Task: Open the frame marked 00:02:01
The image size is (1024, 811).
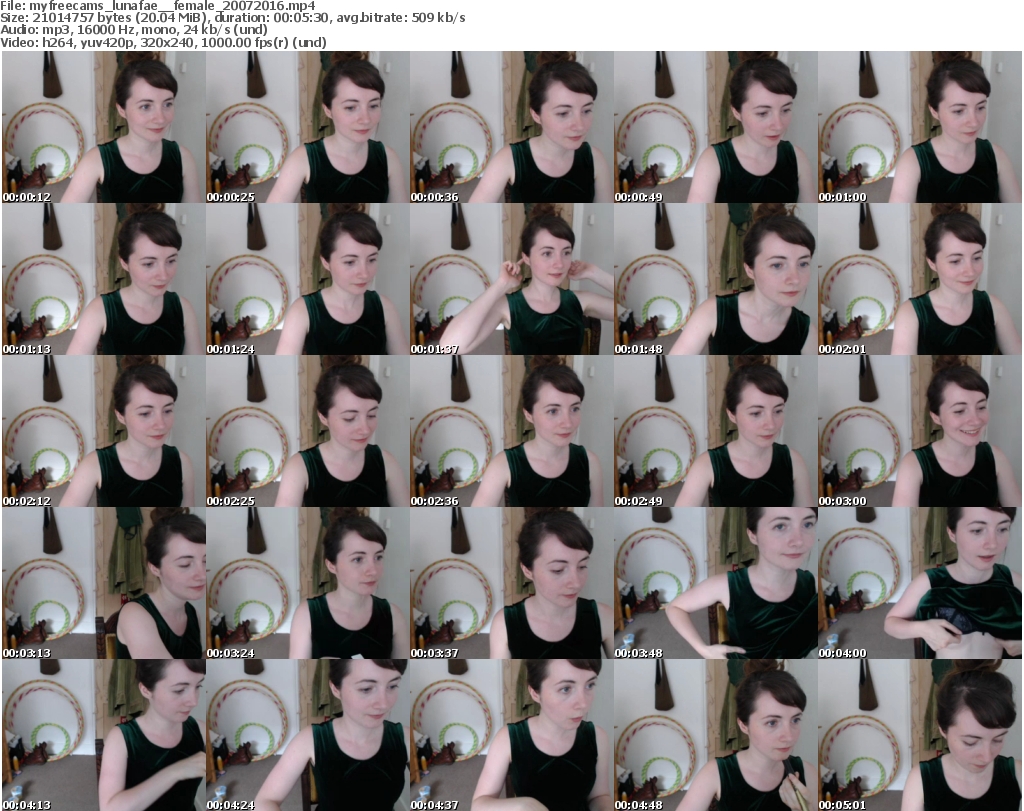Action: coord(920,279)
